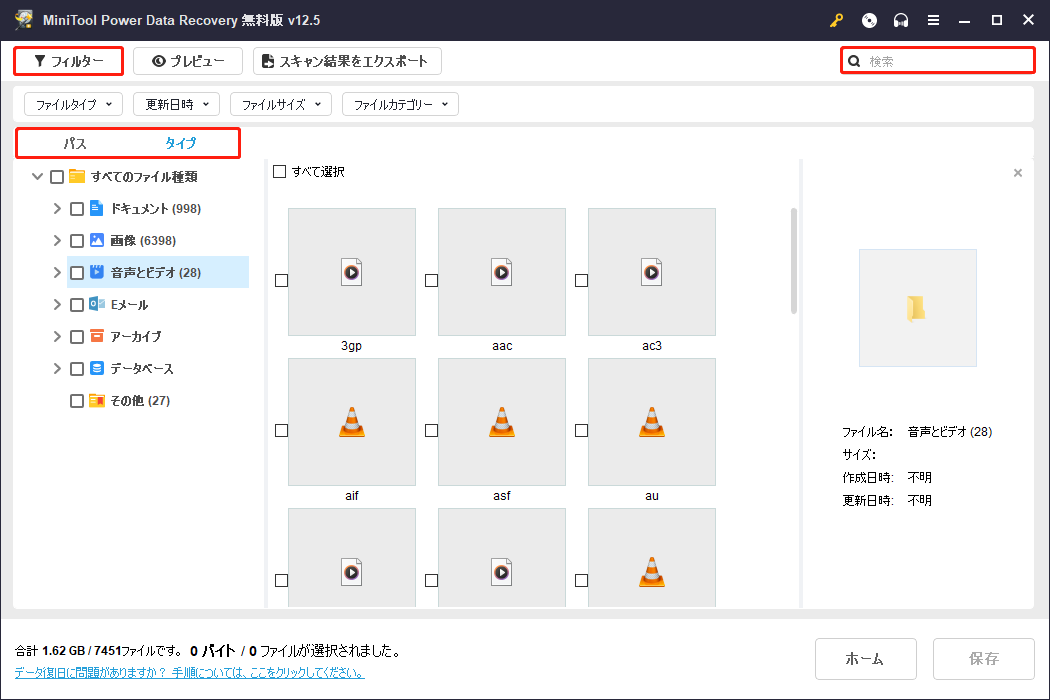Image resolution: width=1050 pixels, height=700 pixels.
Task: Click the folder preview image in details pane
Action: 917,308
